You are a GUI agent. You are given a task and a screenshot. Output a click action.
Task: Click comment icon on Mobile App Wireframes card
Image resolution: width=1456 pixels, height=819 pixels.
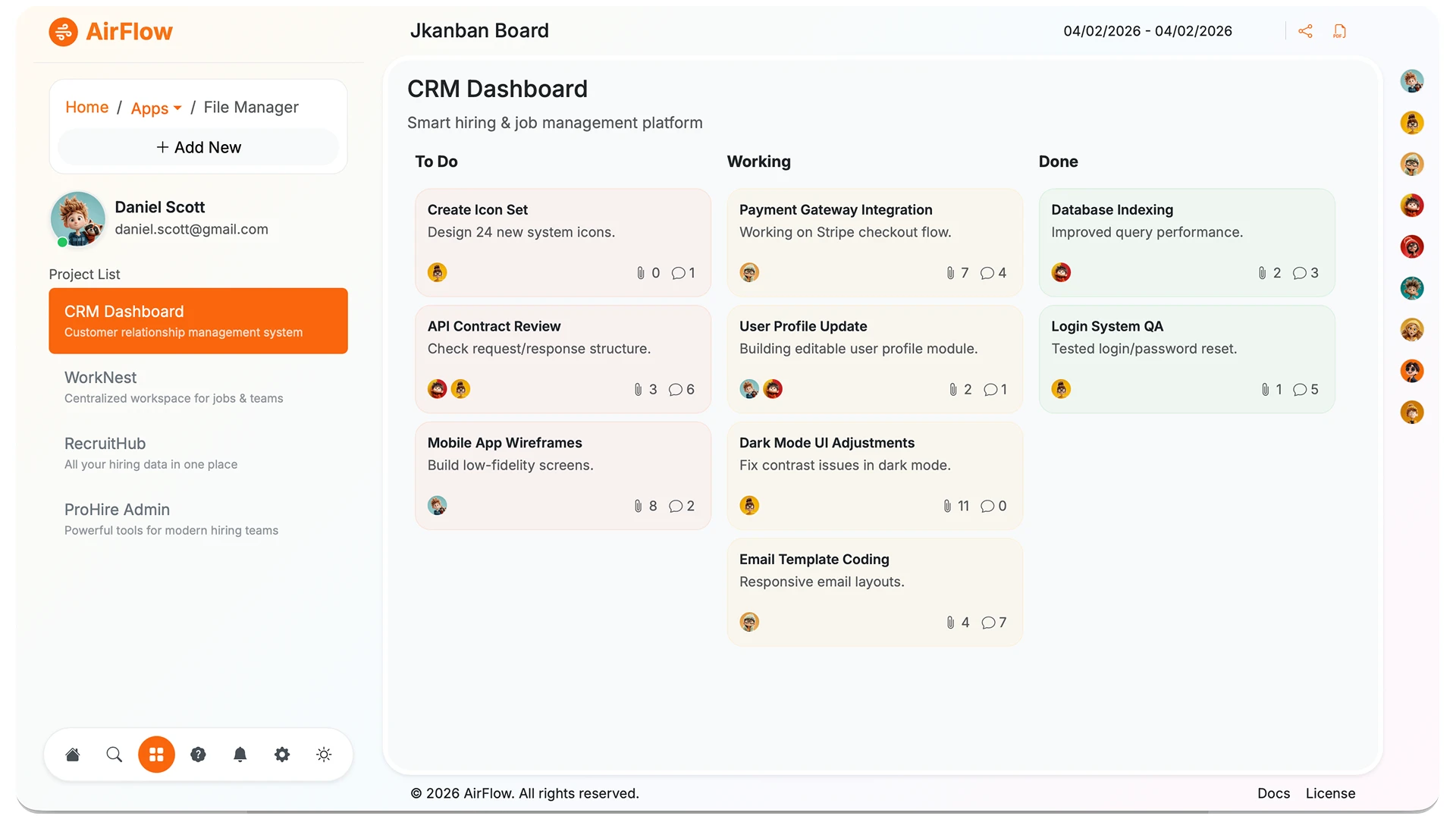[x=676, y=506]
